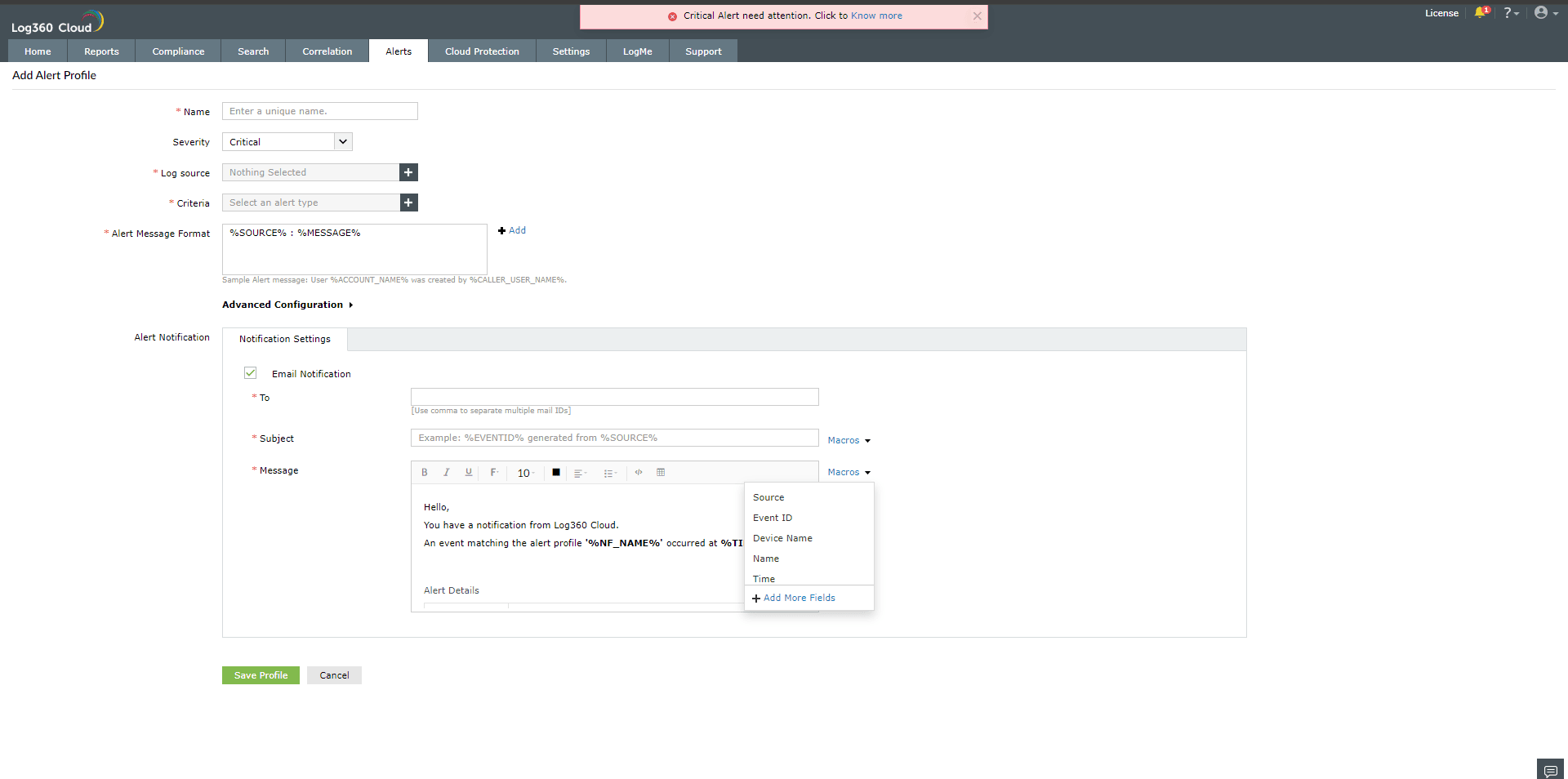Click the chat support icon at bottom right
The image size is (1568, 779).
(1549, 768)
